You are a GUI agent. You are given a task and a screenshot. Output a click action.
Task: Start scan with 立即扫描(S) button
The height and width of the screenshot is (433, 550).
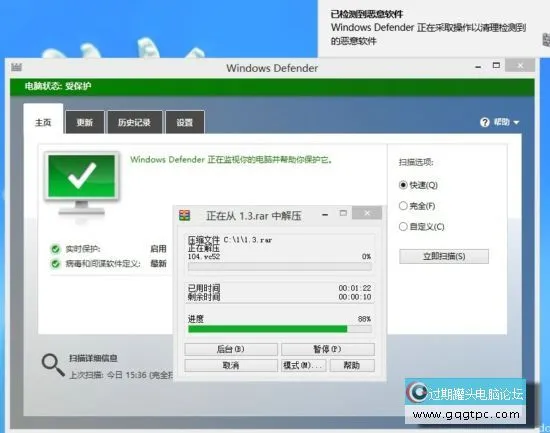point(444,256)
